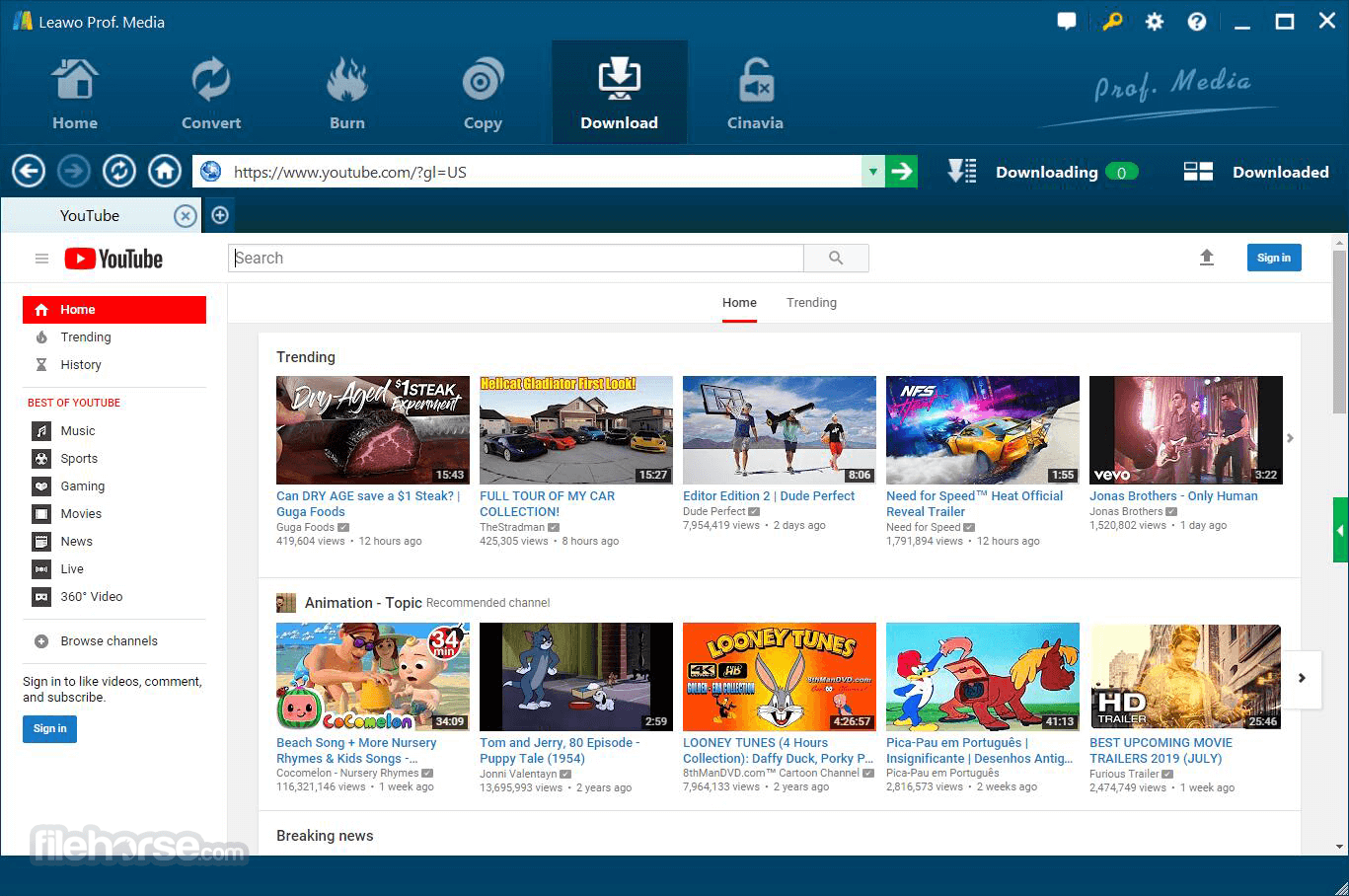
Task: Click the YouTube search magnifier button
Action: click(x=836, y=258)
